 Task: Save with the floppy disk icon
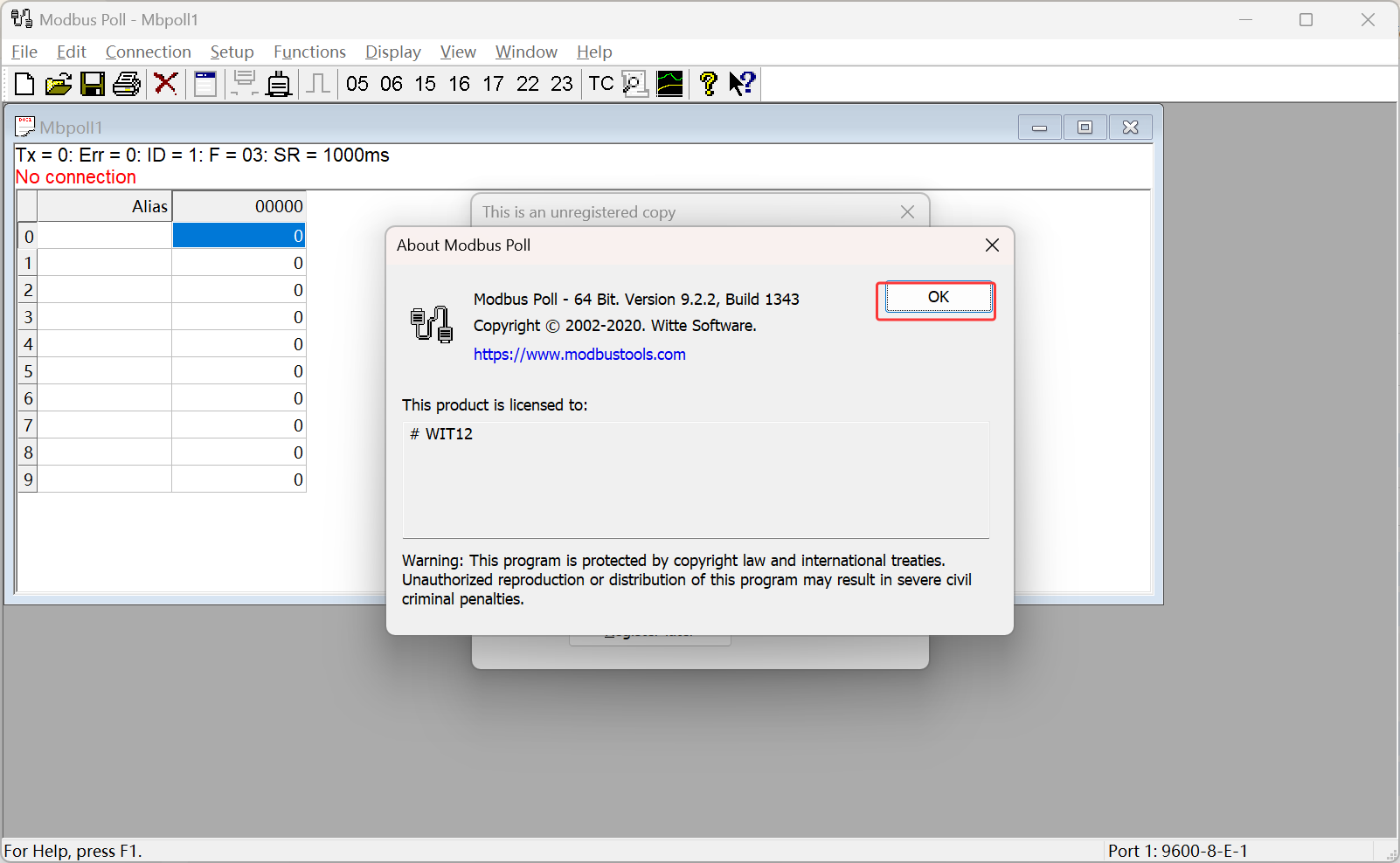(x=93, y=84)
